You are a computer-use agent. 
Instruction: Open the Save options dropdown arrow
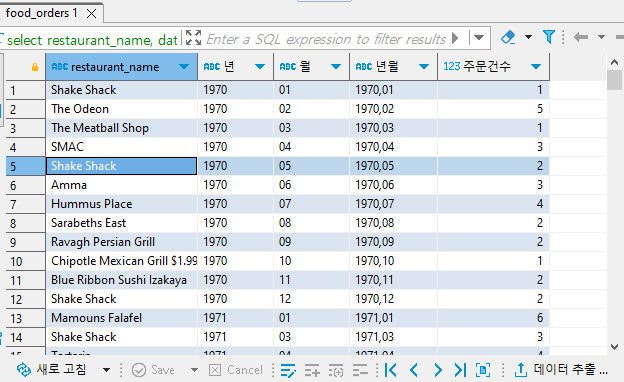194,370
